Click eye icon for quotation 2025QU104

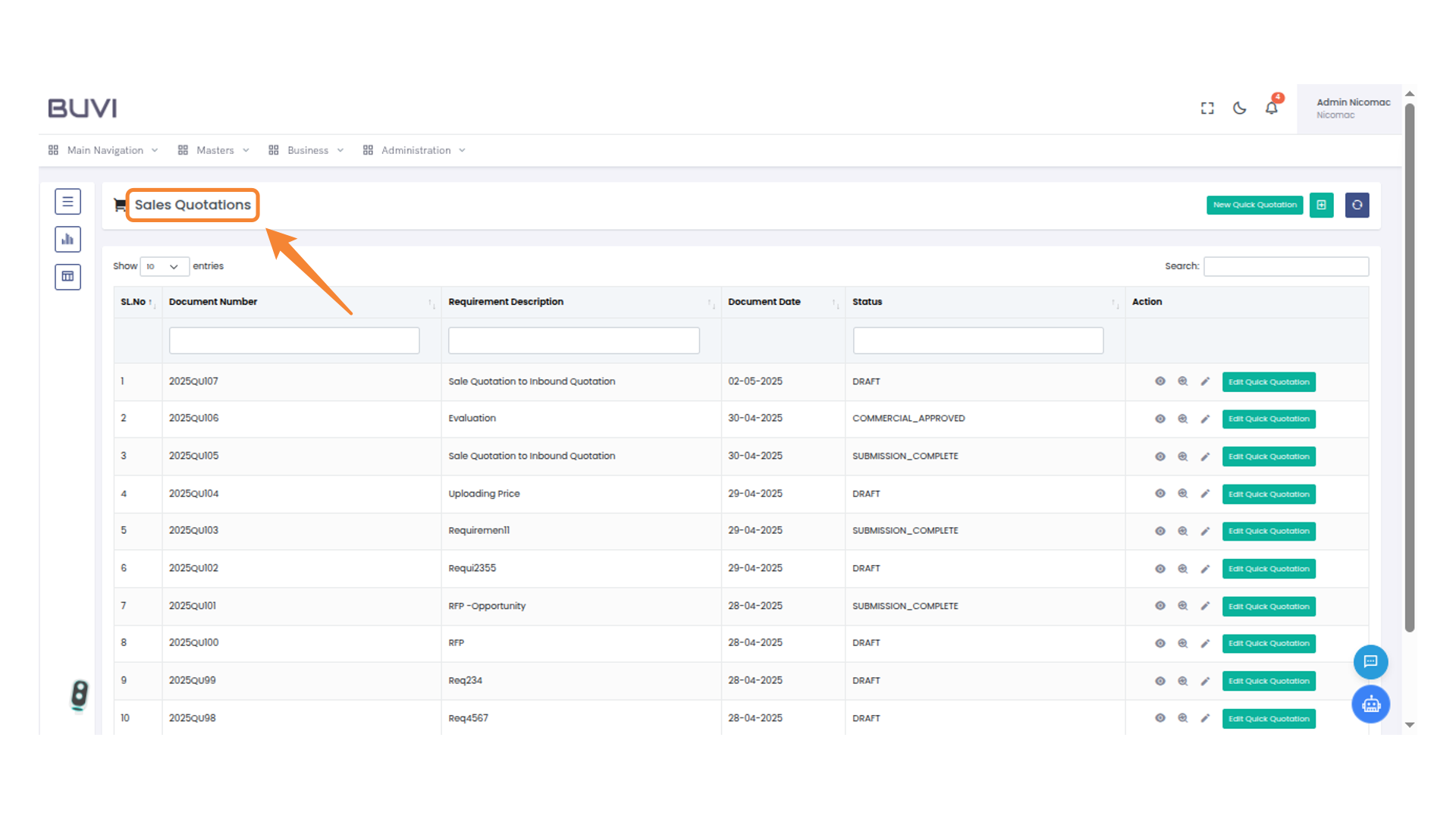[1159, 494]
